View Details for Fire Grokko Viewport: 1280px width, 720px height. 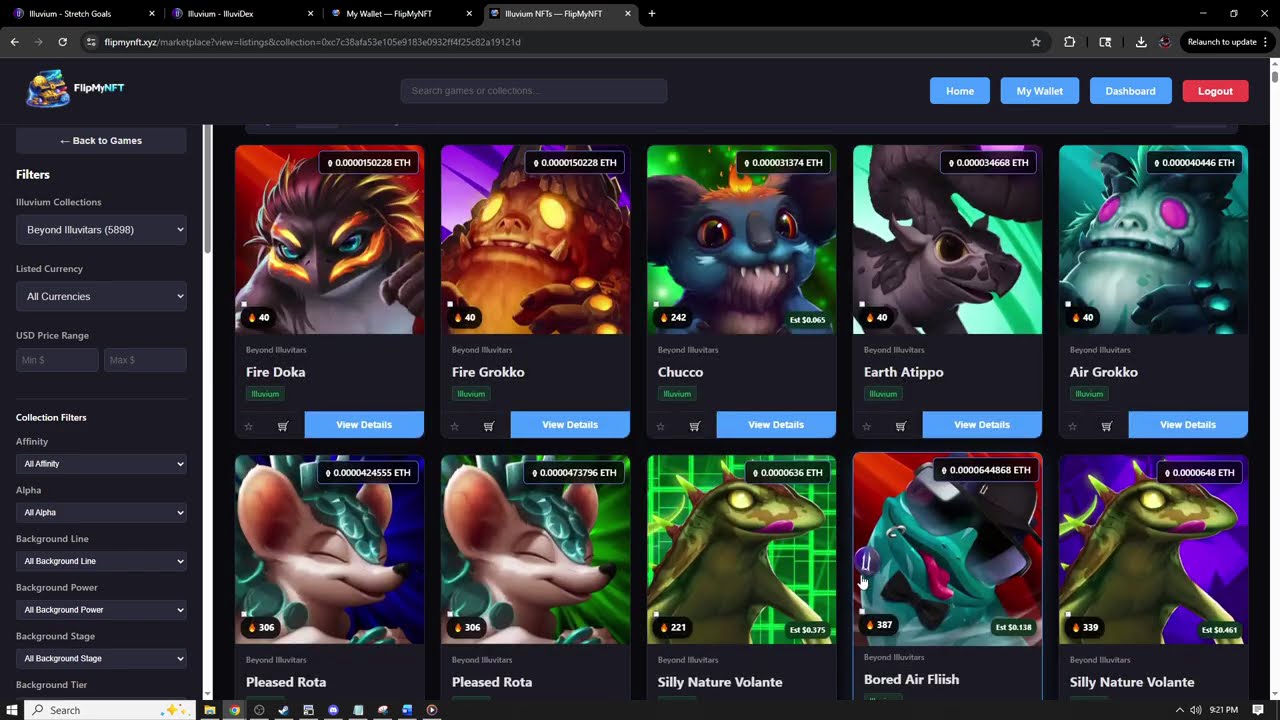570,425
